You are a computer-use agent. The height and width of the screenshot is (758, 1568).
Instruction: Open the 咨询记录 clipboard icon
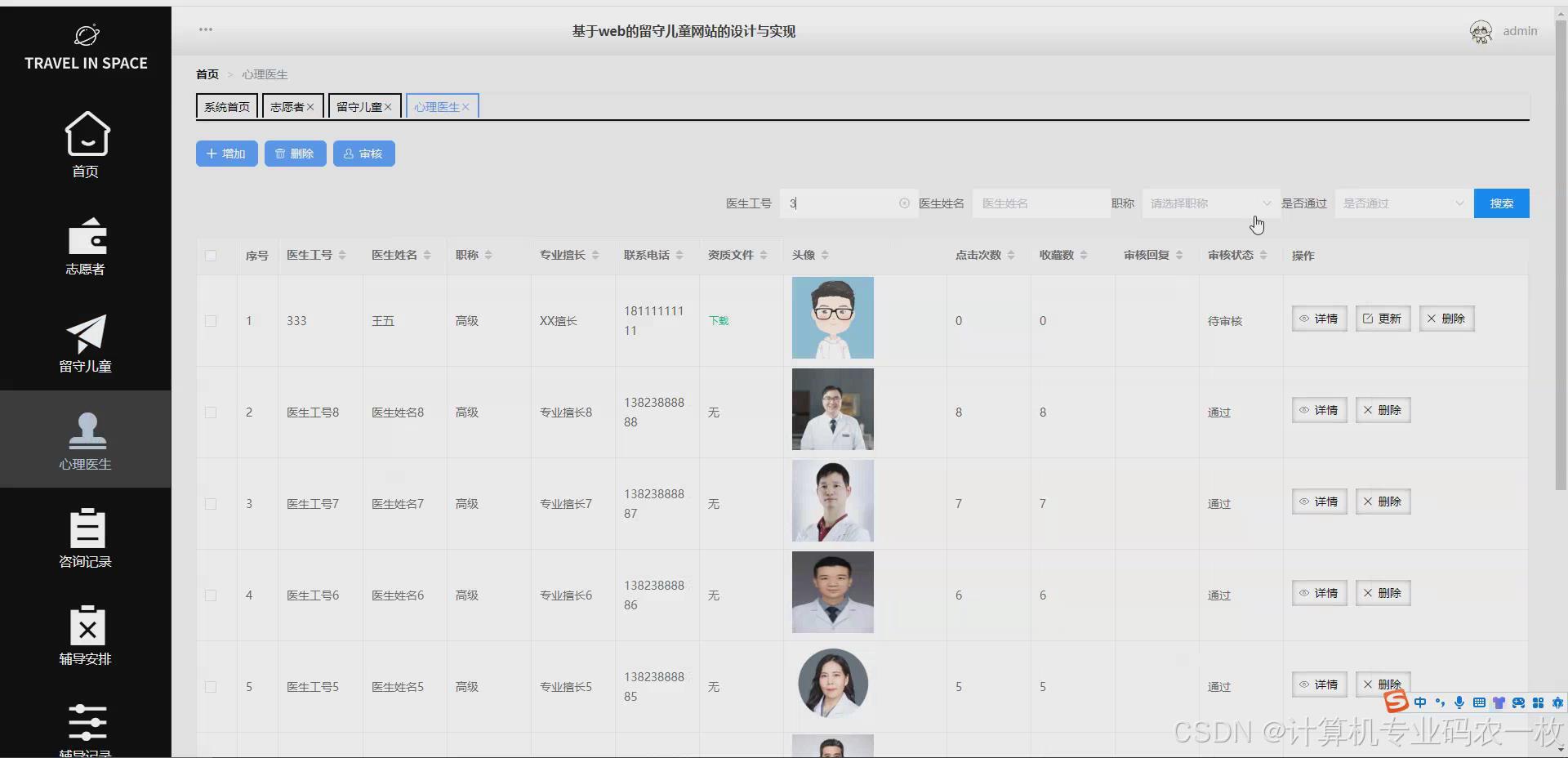(87, 528)
